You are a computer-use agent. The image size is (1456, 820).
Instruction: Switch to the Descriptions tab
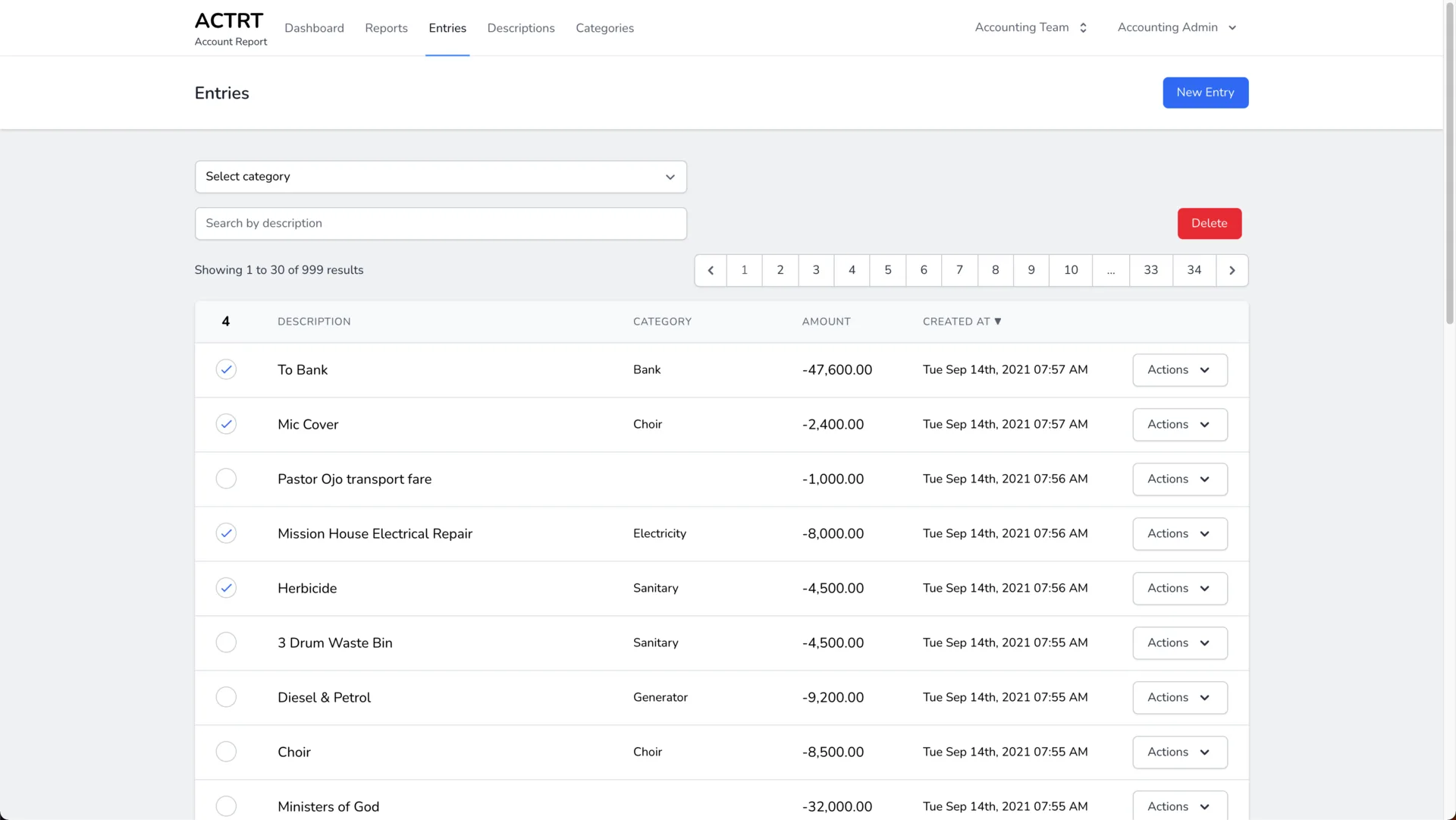[x=521, y=28]
